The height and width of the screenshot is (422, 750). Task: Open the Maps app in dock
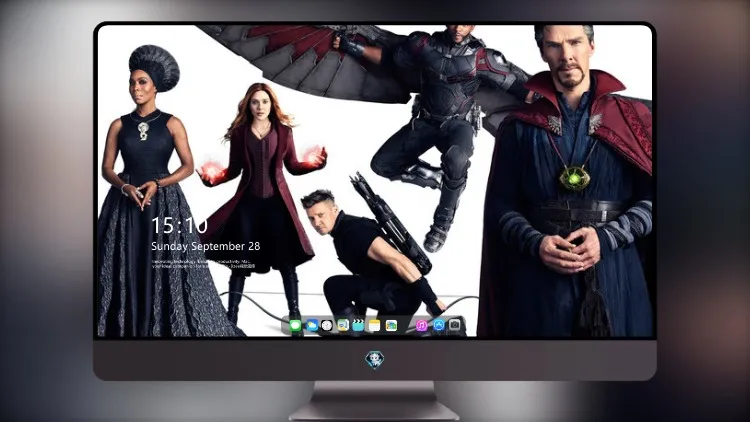point(343,326)
